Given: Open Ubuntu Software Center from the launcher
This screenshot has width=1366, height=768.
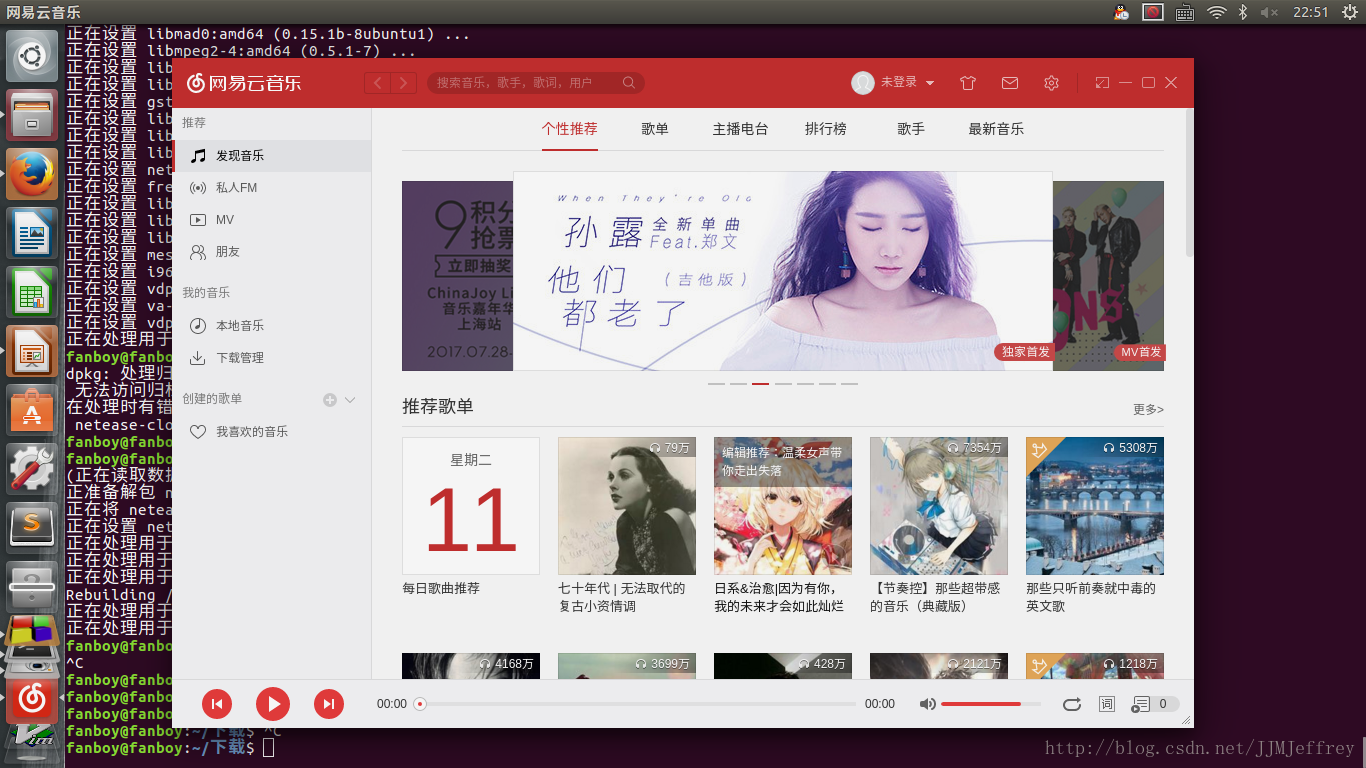Looking at the screenshot, I should 32,410.
